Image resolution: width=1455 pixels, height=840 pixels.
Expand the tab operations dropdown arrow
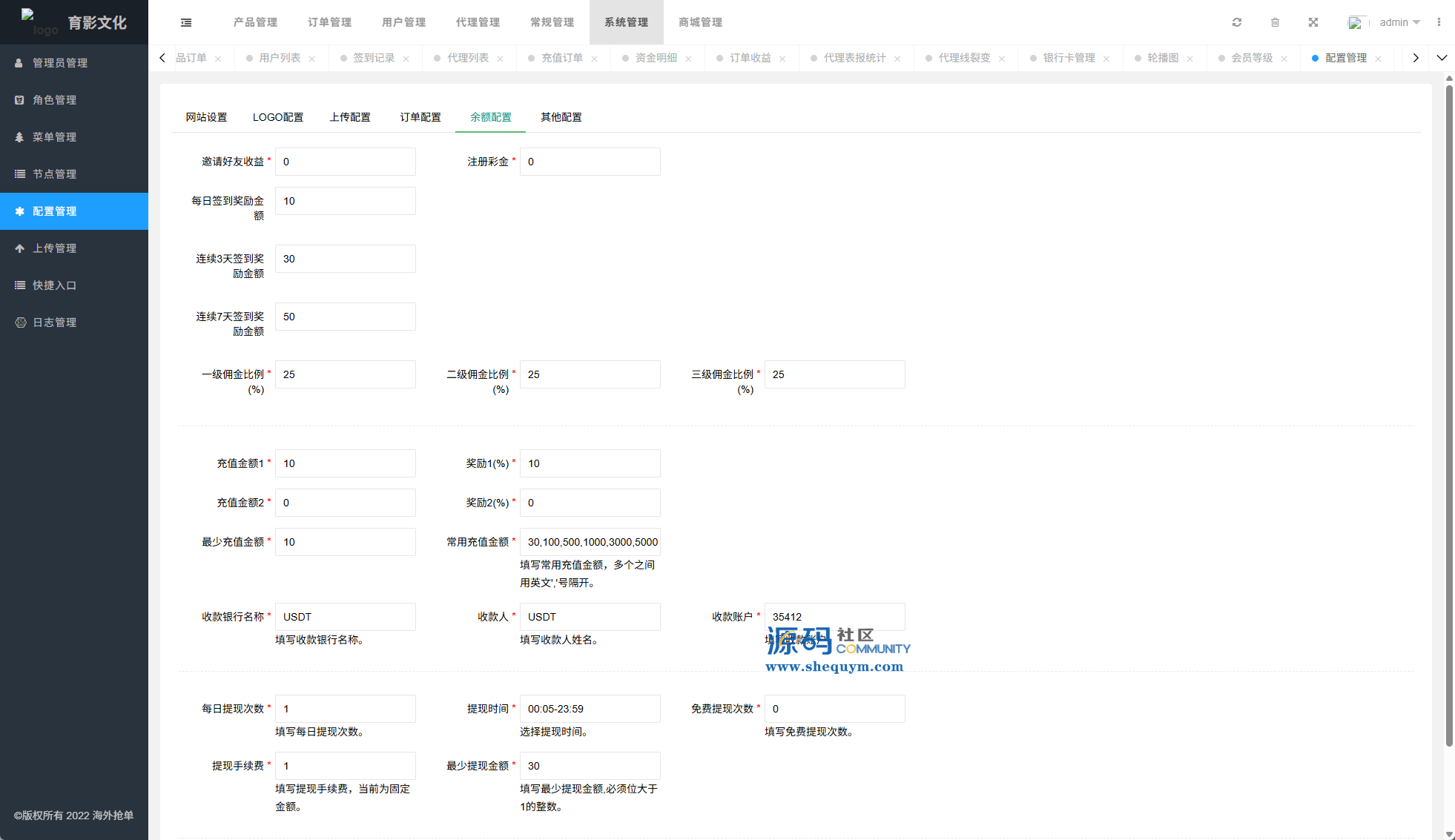pos(1442,58)
